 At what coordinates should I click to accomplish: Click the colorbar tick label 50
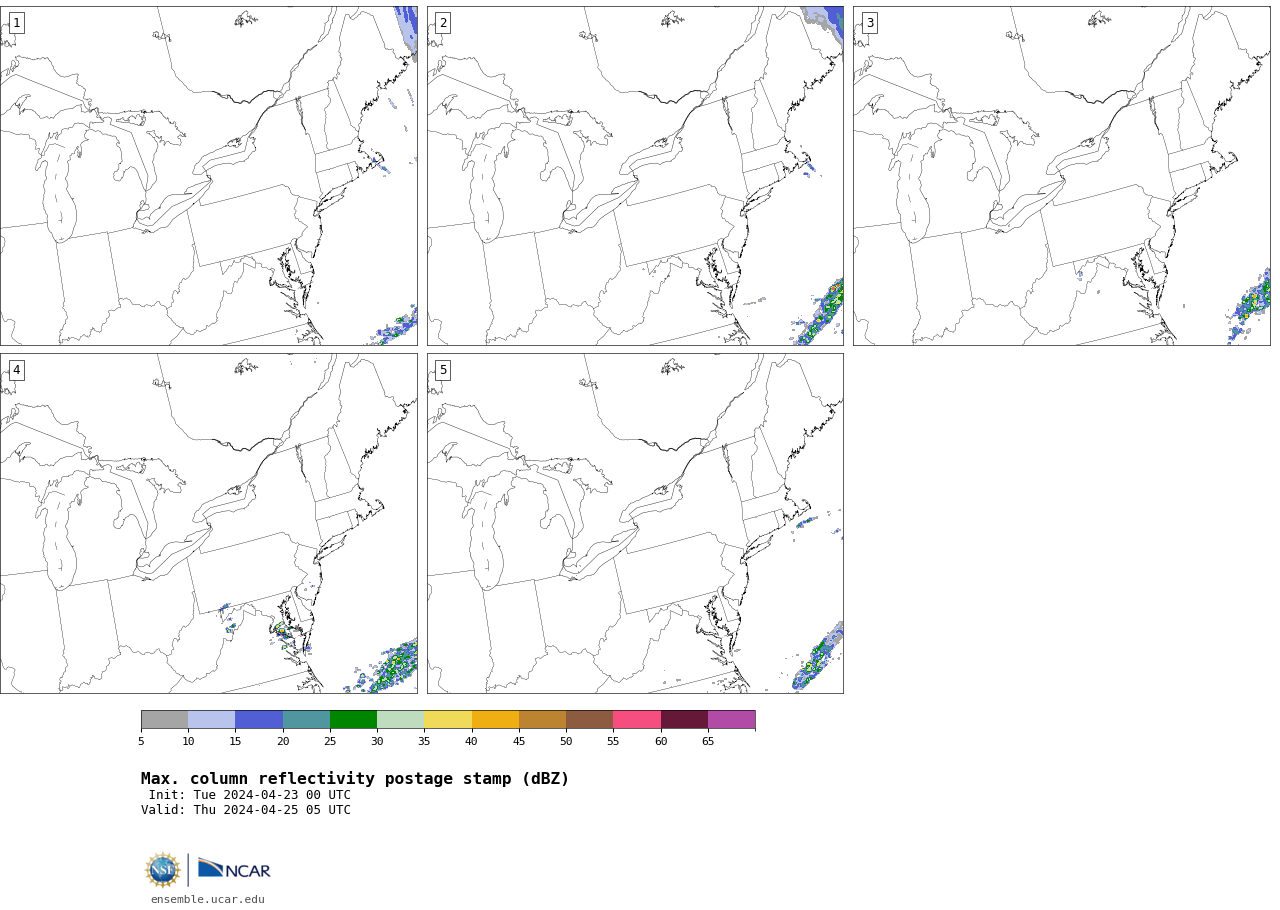coord(566,741)
